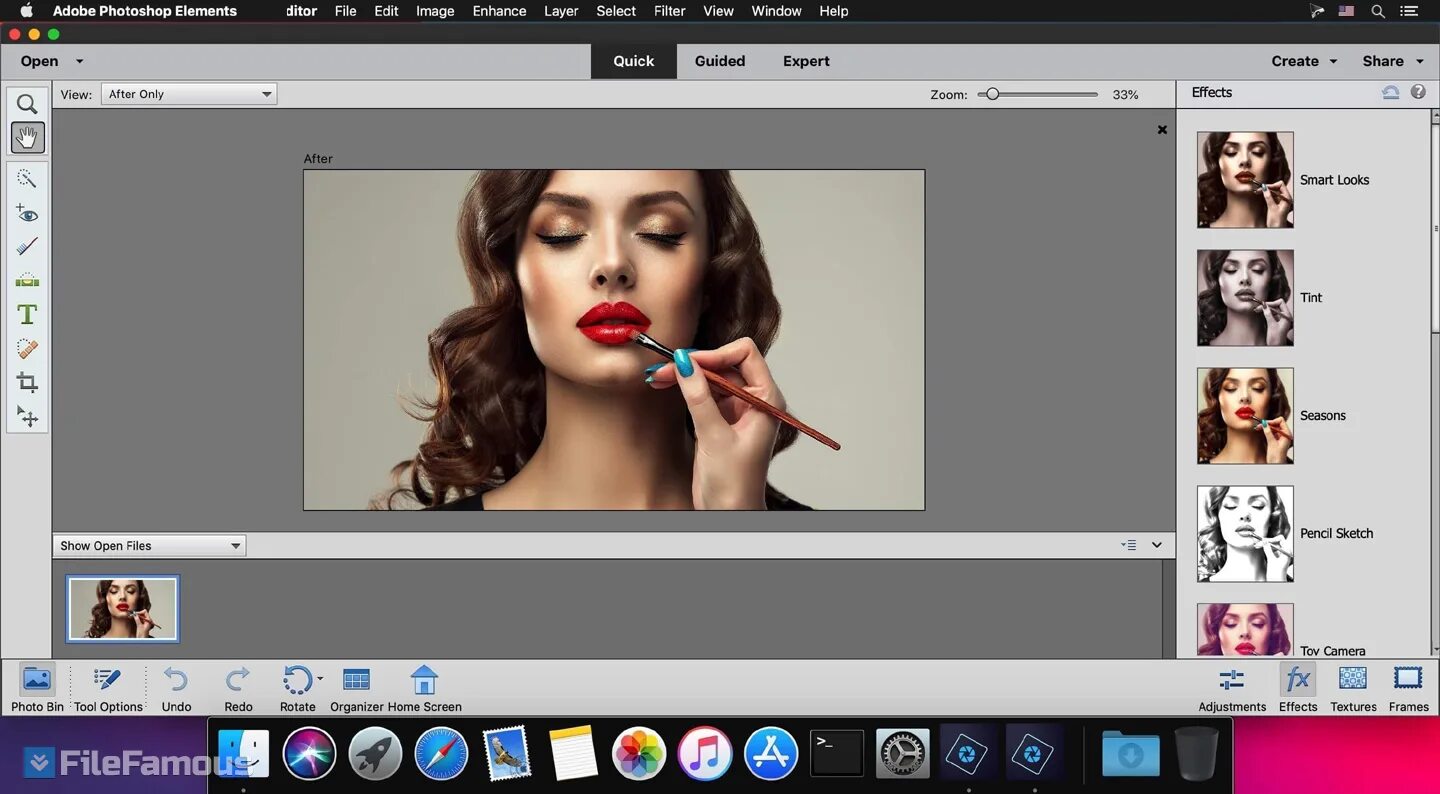Select the Type tool

coord(27,315)
